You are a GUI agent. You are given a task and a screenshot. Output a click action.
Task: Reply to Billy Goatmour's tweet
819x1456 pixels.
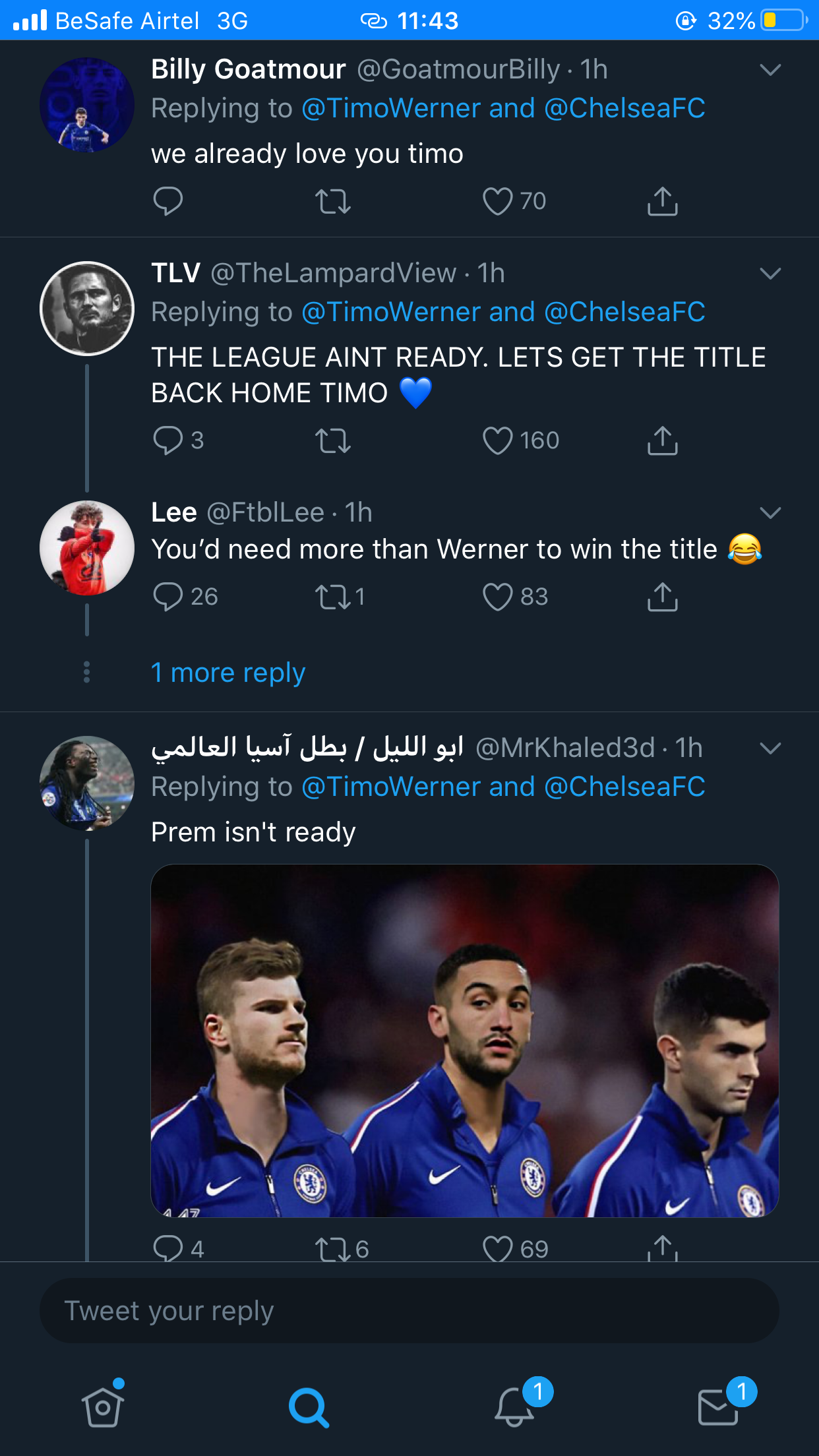click(x=168, y=201)
